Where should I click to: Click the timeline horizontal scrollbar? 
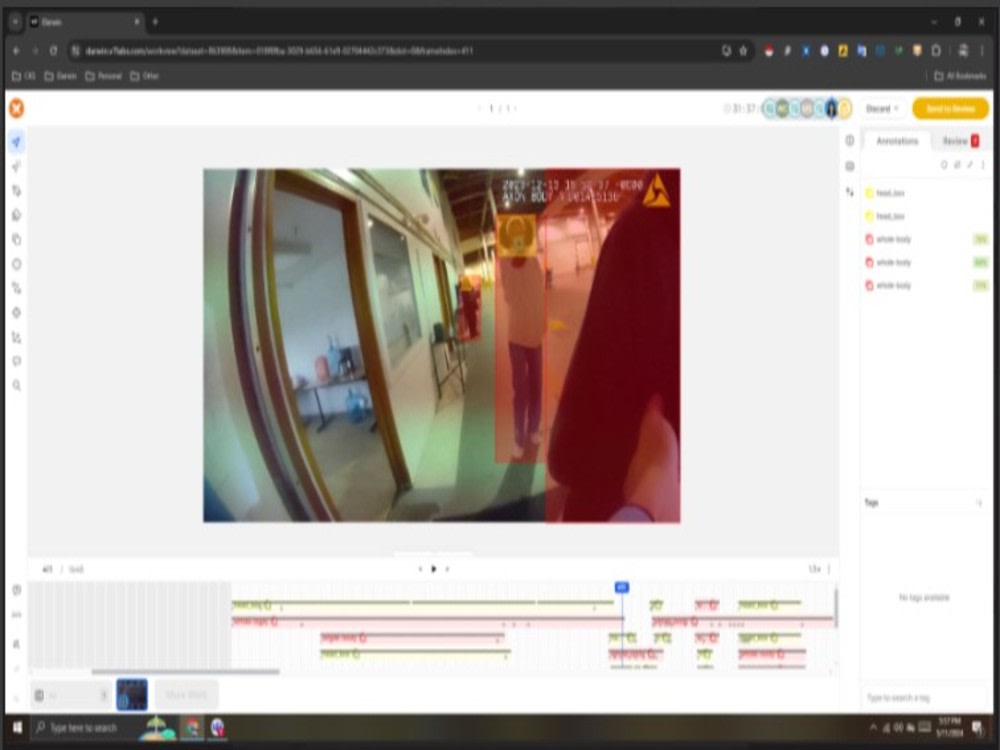click(x=185, y=672)
